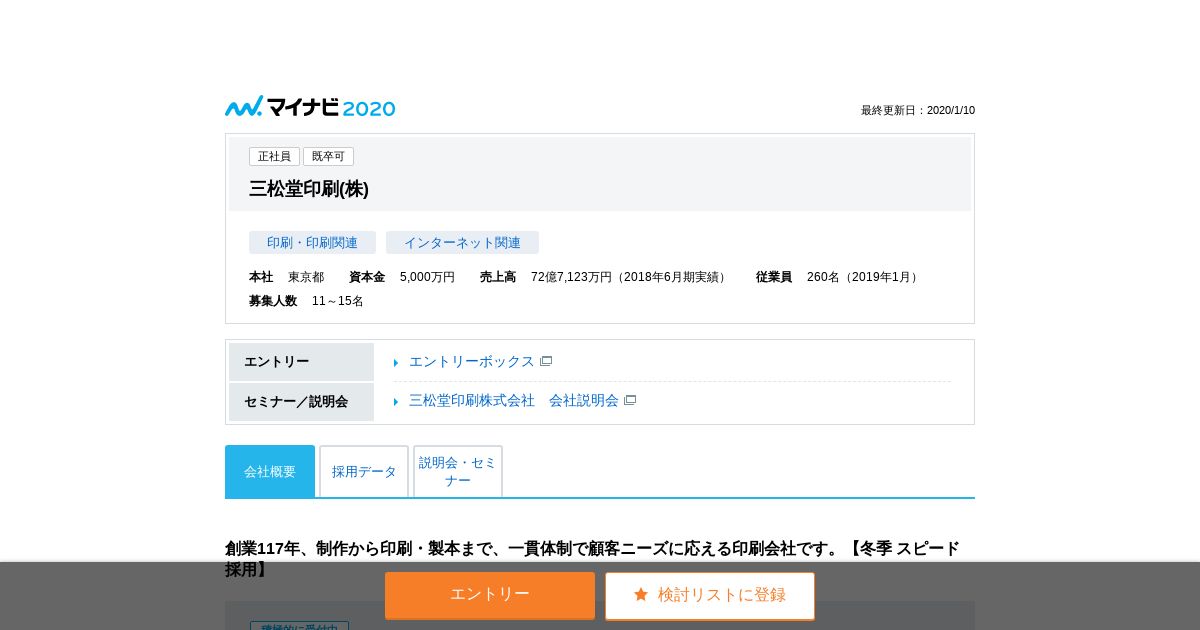Switch to the 会社概要 tab
The height and width of the screenshot is (630, 1200).
coord(270,471)
